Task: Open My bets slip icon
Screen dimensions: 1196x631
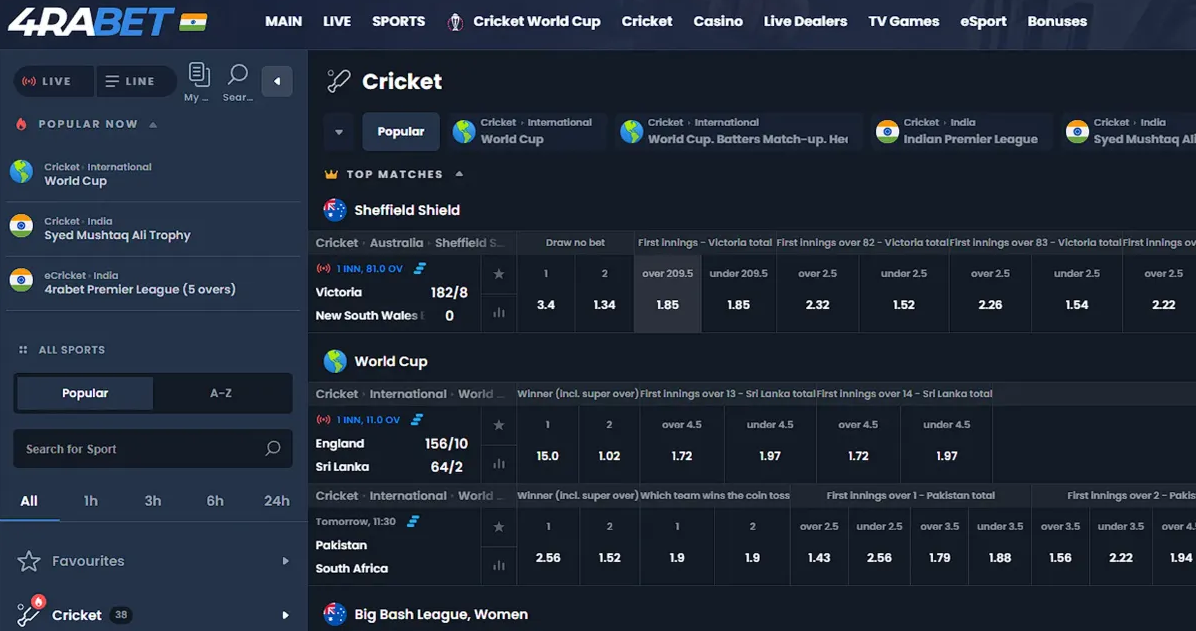Action: (199, 76)
